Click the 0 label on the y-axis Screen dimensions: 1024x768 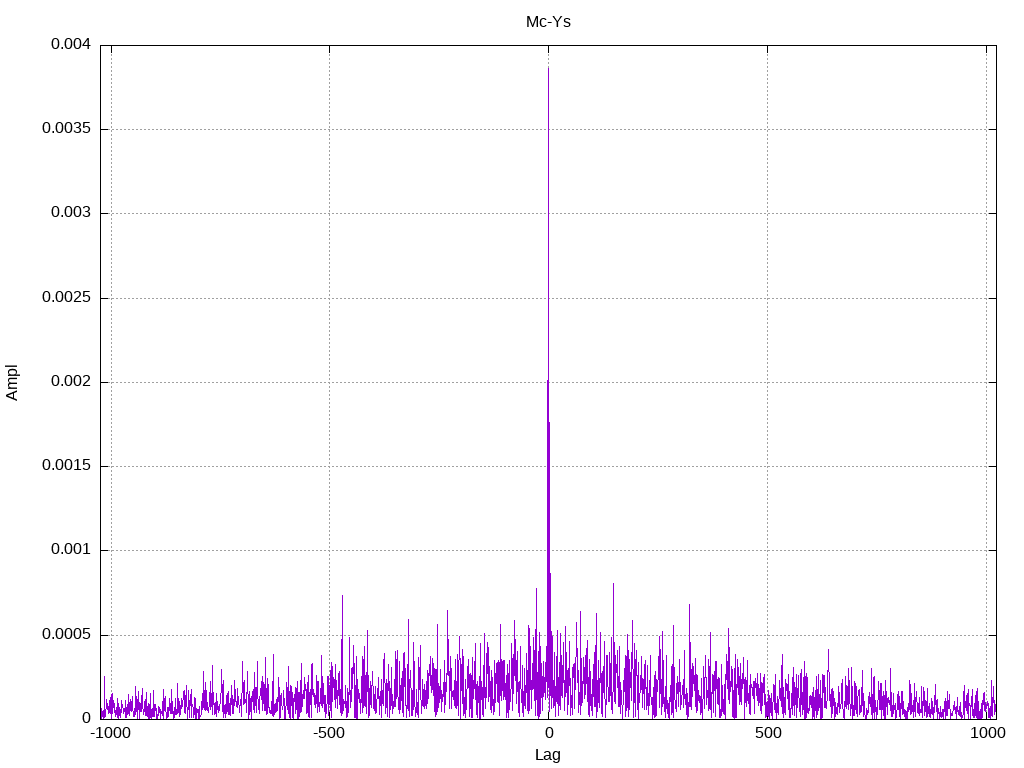click(86, 718)
